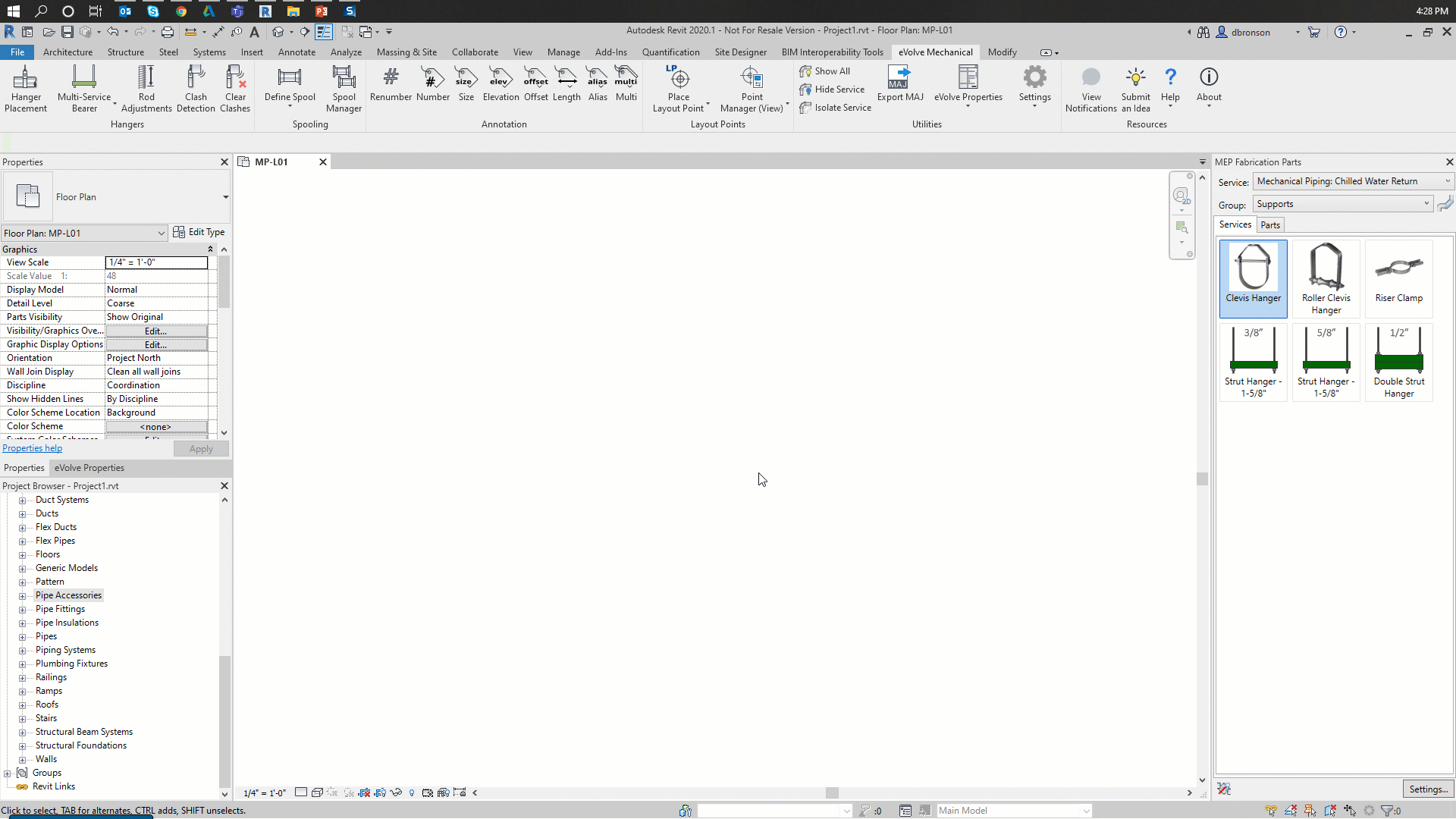Viewport: 1456px width, 819px height.
Task: Open Properties help link
Action: point(32,448)
